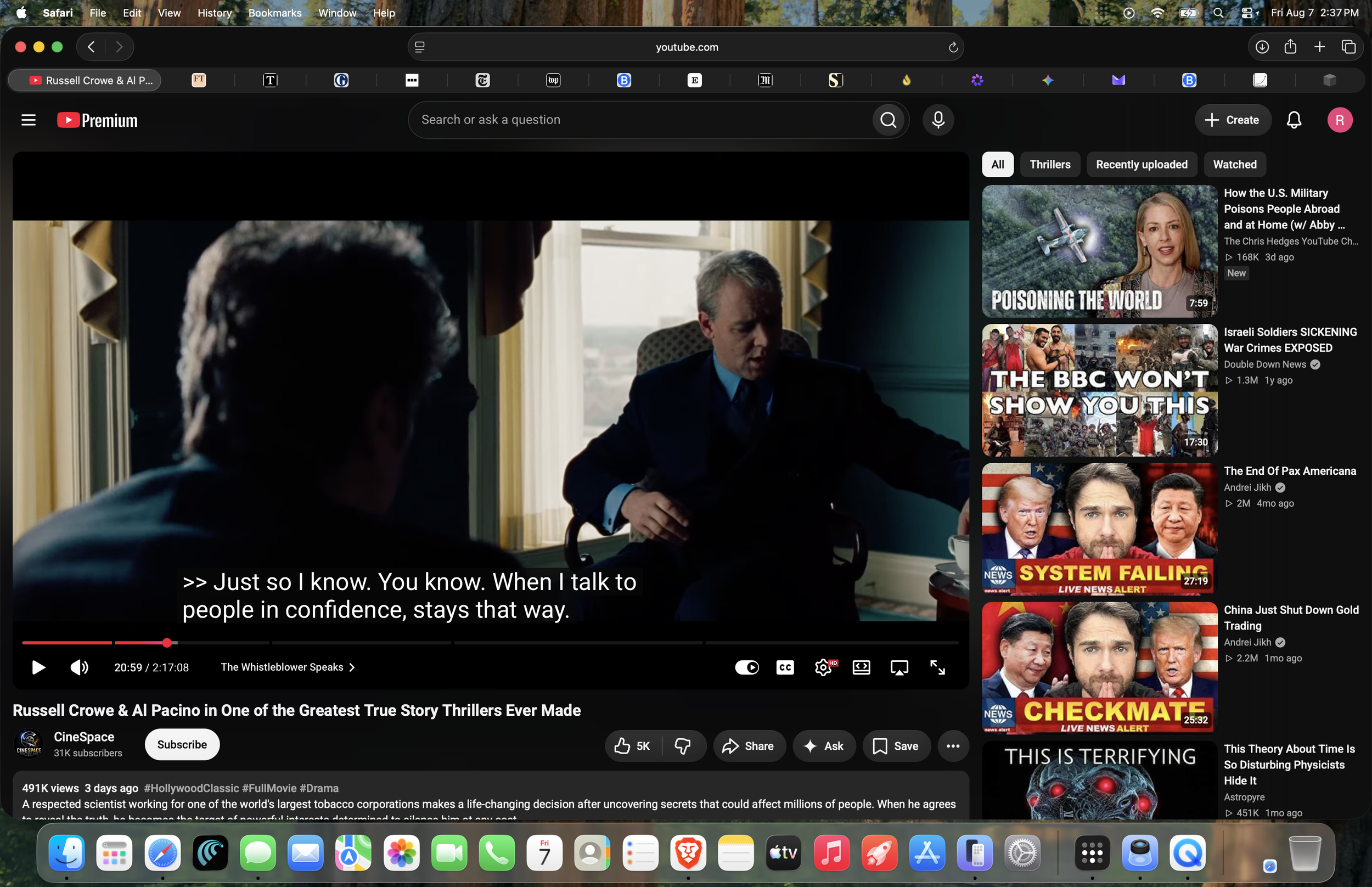Share this video
Viewport: 1372px width, 887px height.
pos(749,746)
